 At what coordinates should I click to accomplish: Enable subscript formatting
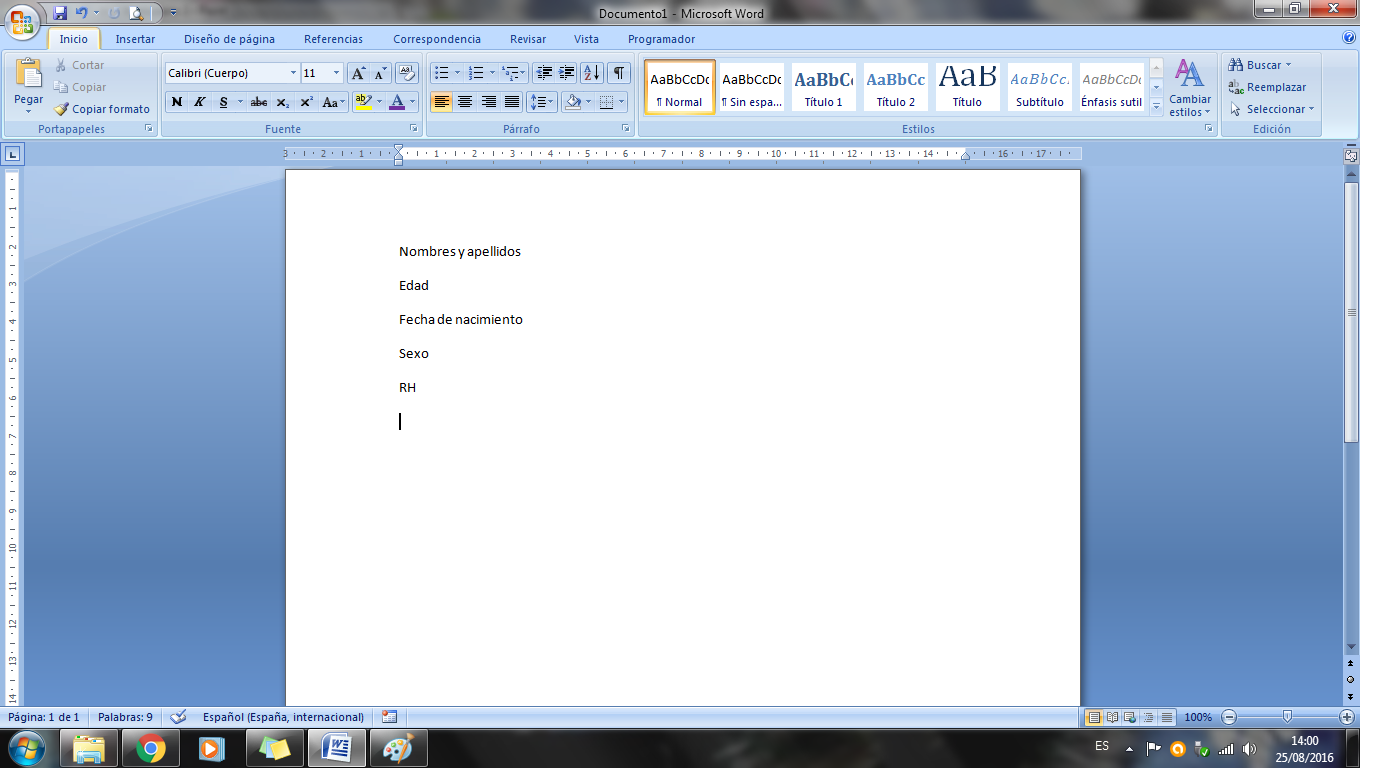[284, 102]
